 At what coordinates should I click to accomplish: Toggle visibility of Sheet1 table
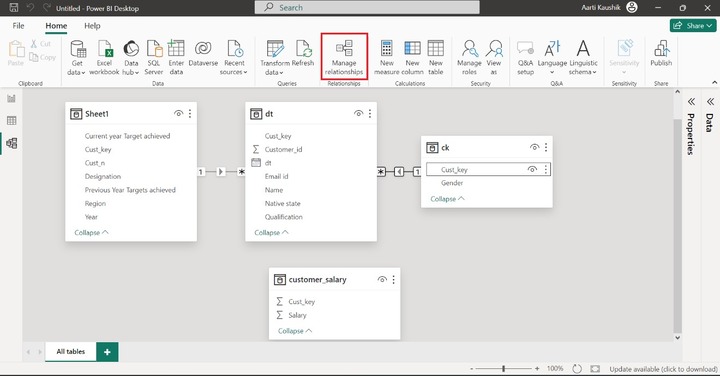tap(178, 113)
